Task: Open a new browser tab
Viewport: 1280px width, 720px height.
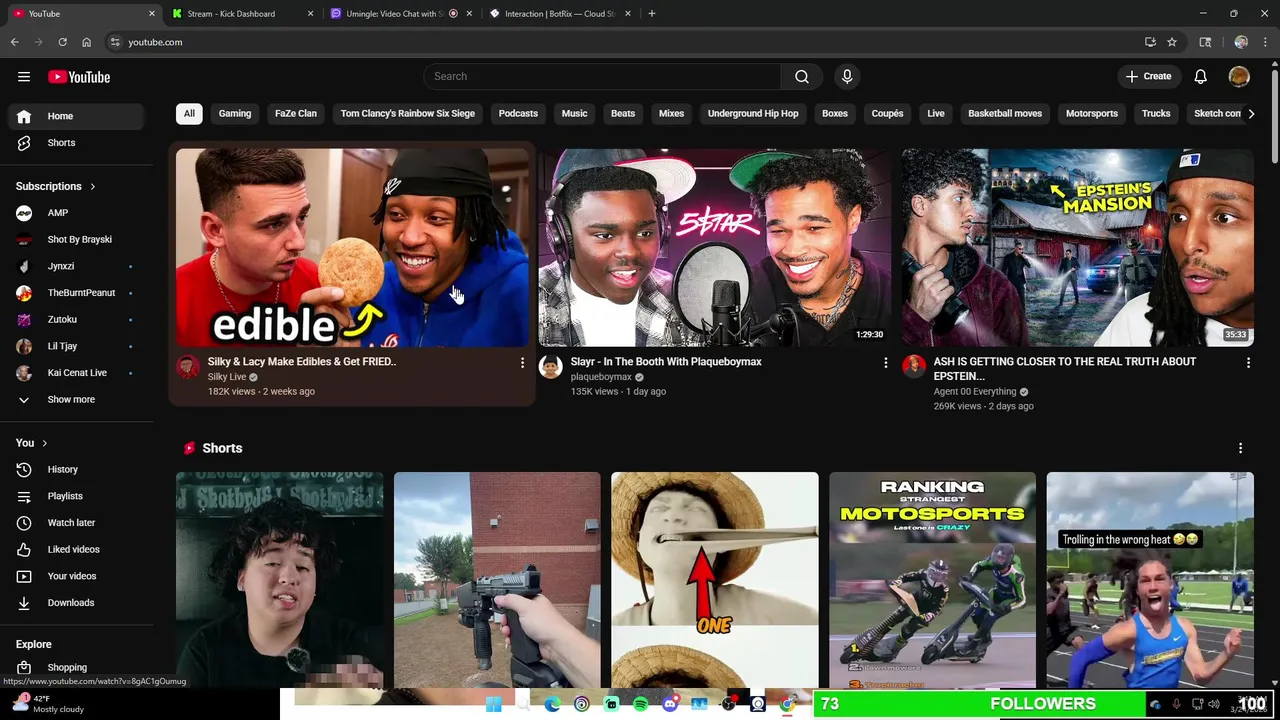Action: point(652,14)
